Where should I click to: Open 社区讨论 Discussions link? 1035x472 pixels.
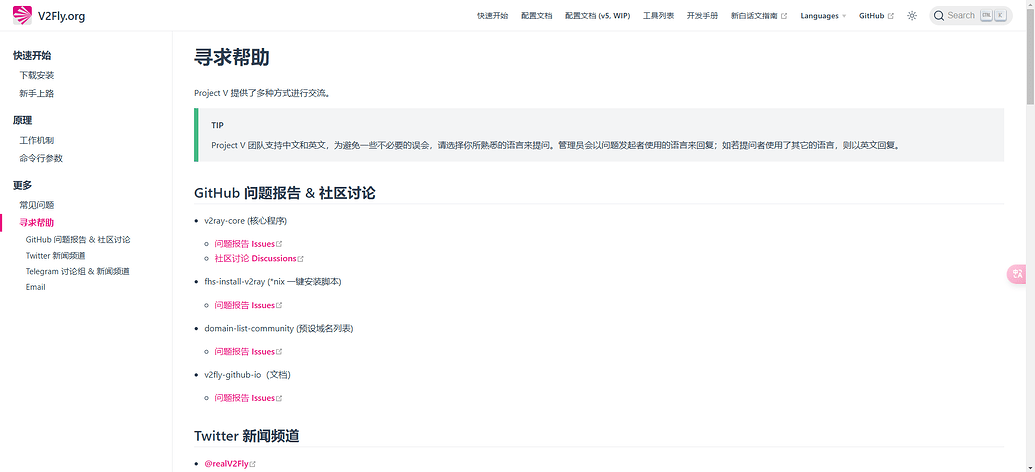(259, 258)
